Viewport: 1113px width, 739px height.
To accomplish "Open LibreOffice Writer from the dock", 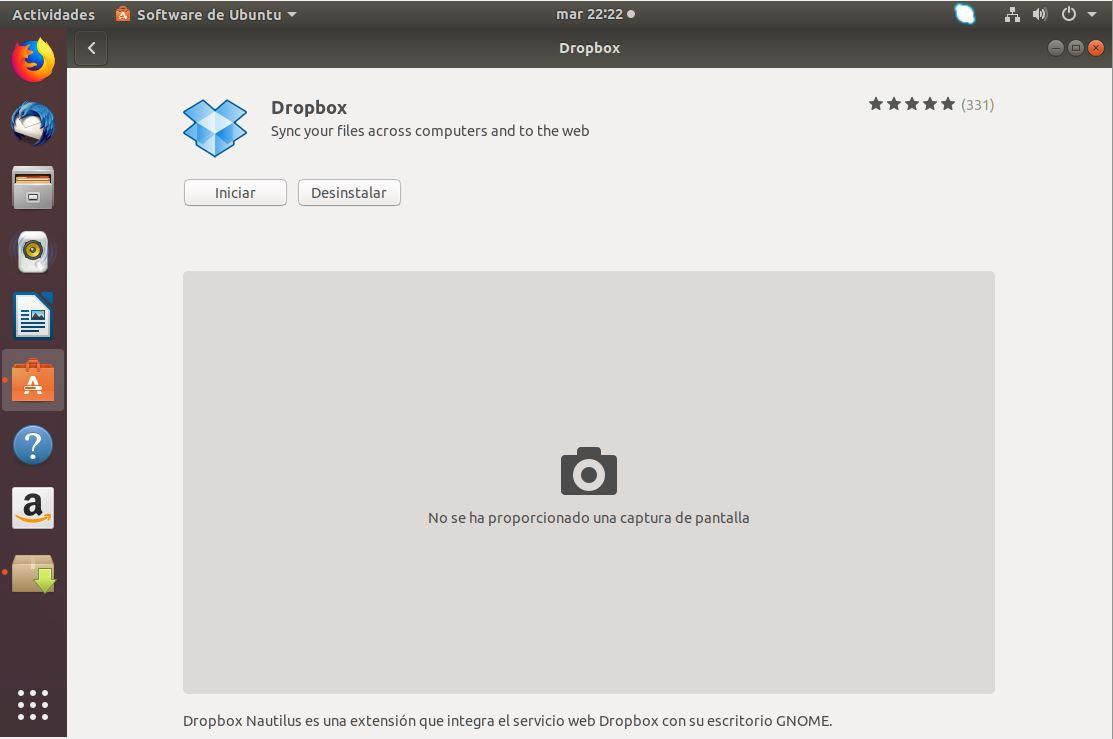I will pyautogui.click(x=33, y=316).
